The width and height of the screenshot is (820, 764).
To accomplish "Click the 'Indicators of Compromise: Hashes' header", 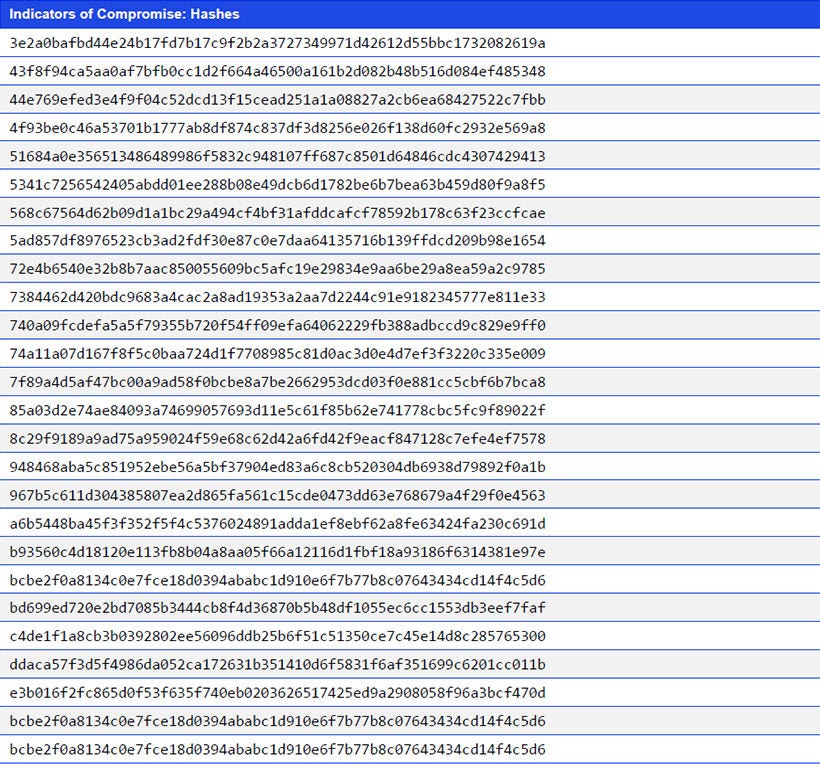I will point(124,14).
